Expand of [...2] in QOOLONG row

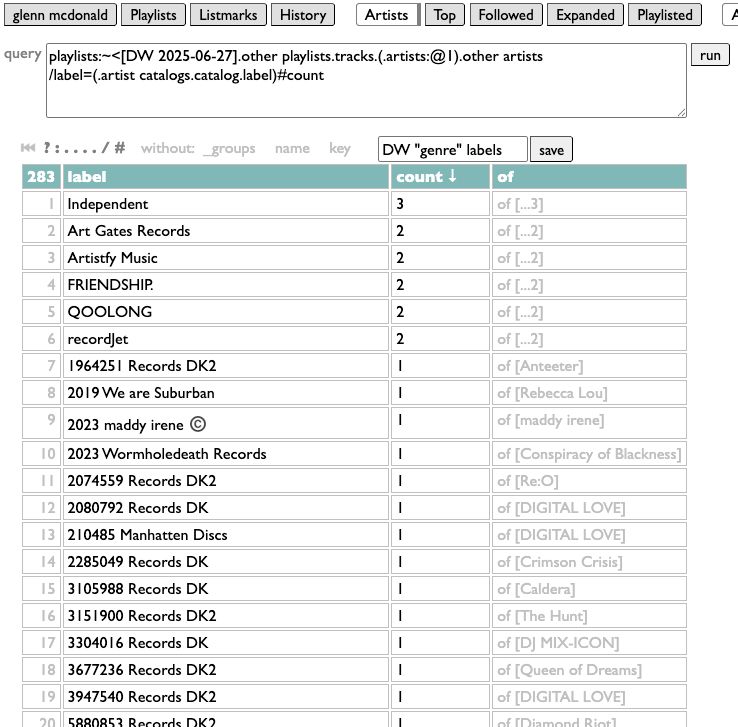click(520, 312)
